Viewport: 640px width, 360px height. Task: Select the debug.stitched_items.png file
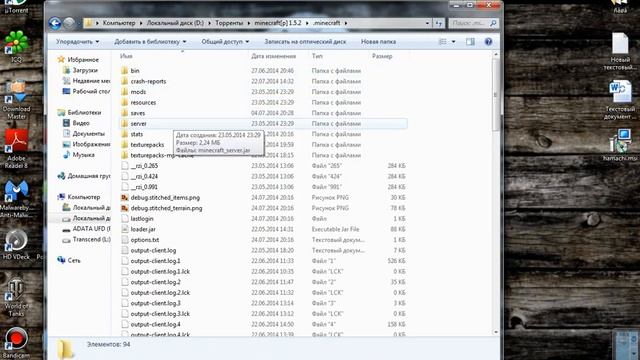[165, 198]
